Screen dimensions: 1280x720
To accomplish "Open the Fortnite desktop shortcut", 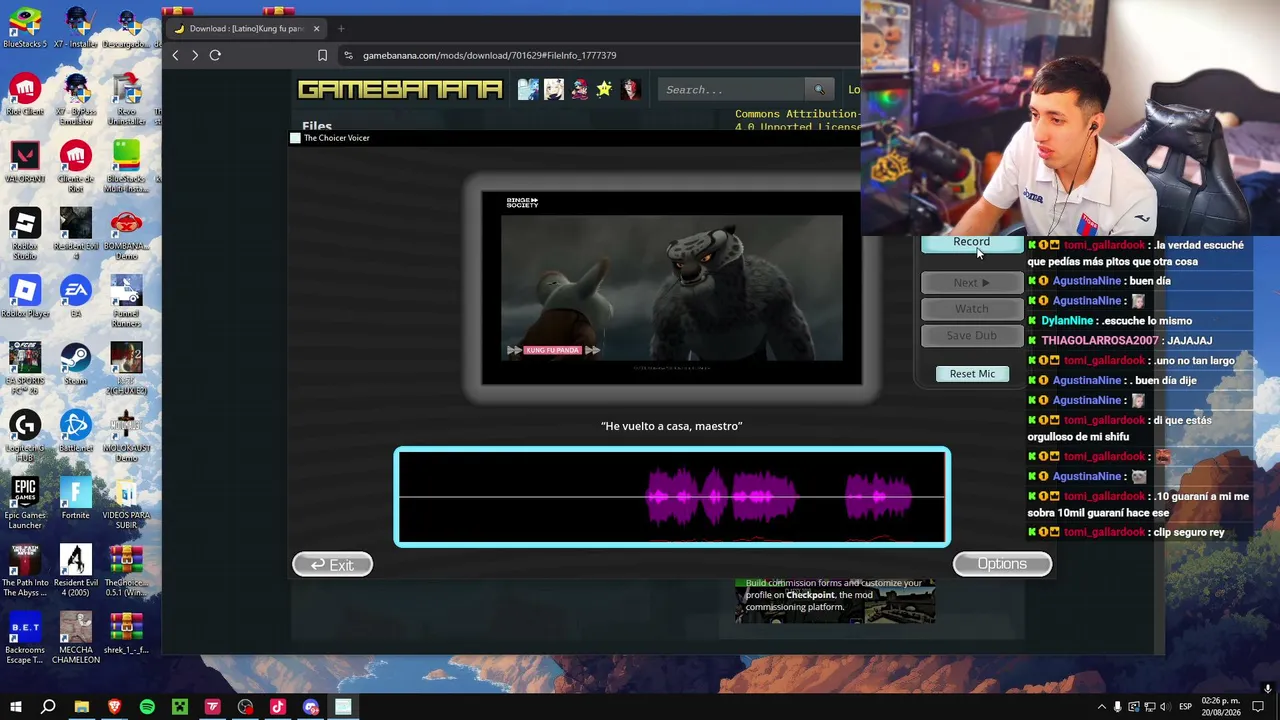I will tap(75, 499).
